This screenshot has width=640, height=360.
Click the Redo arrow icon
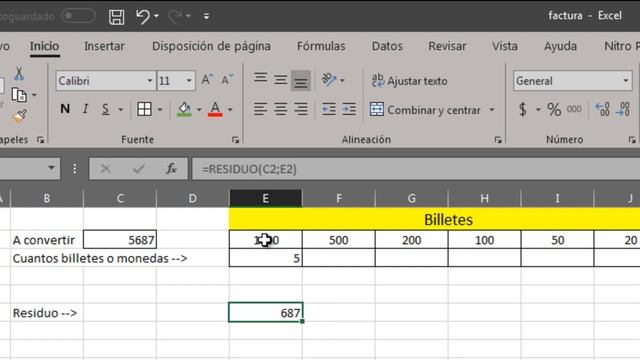[175, 16]
